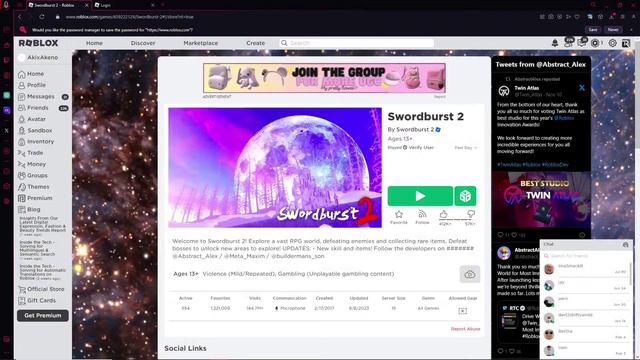Image resolution: width=640 pixels, height=360 pixels.
Task: Select the Swordburst 2 - Roblox tab
Action: point(59,5)
